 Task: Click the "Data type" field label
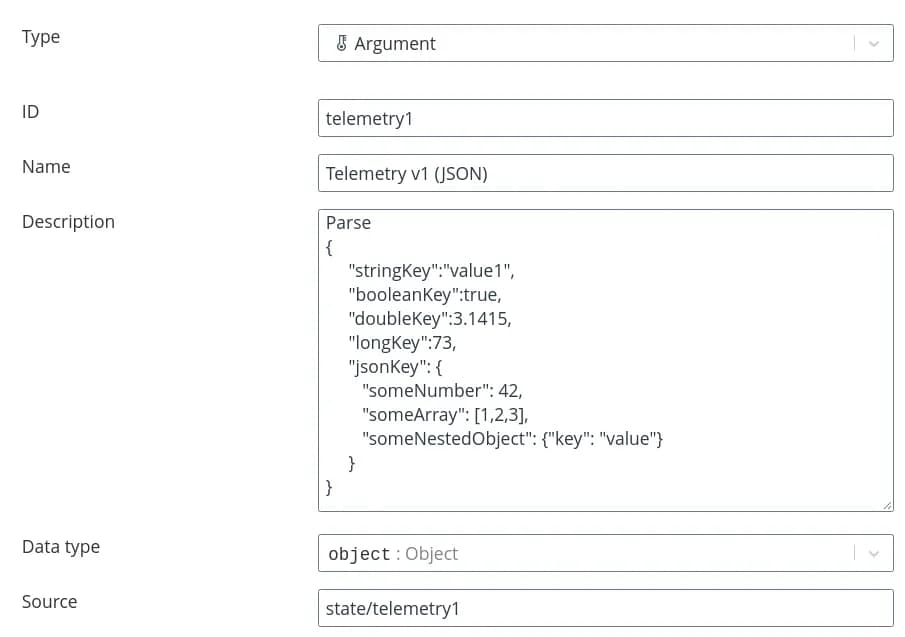(61, 547)
